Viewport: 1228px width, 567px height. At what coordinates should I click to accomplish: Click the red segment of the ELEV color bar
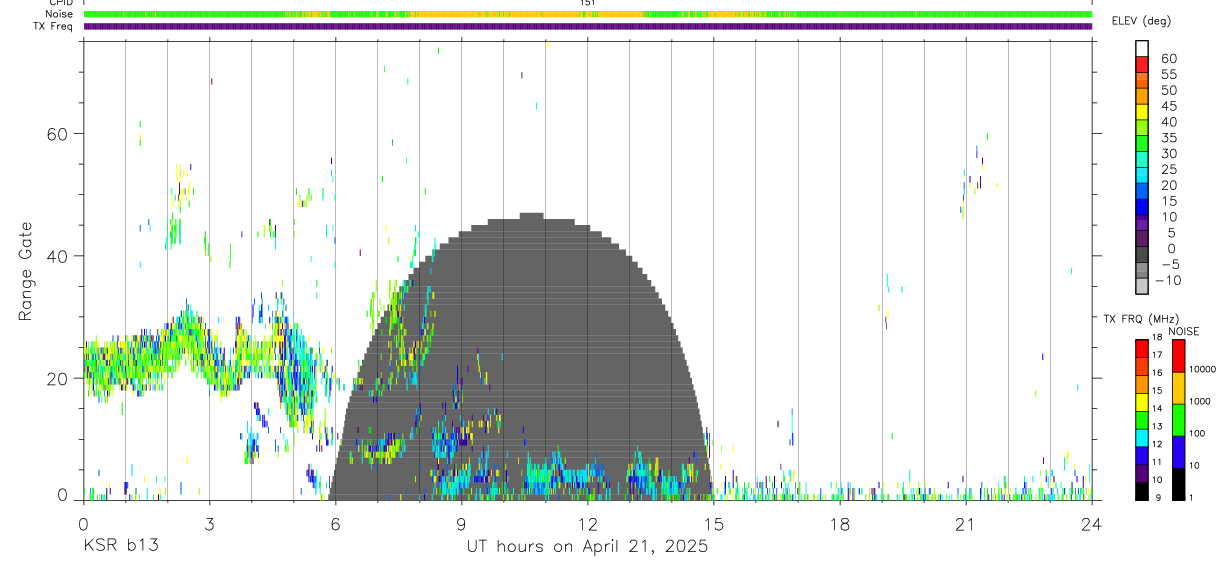click(x=1142, y=65)
